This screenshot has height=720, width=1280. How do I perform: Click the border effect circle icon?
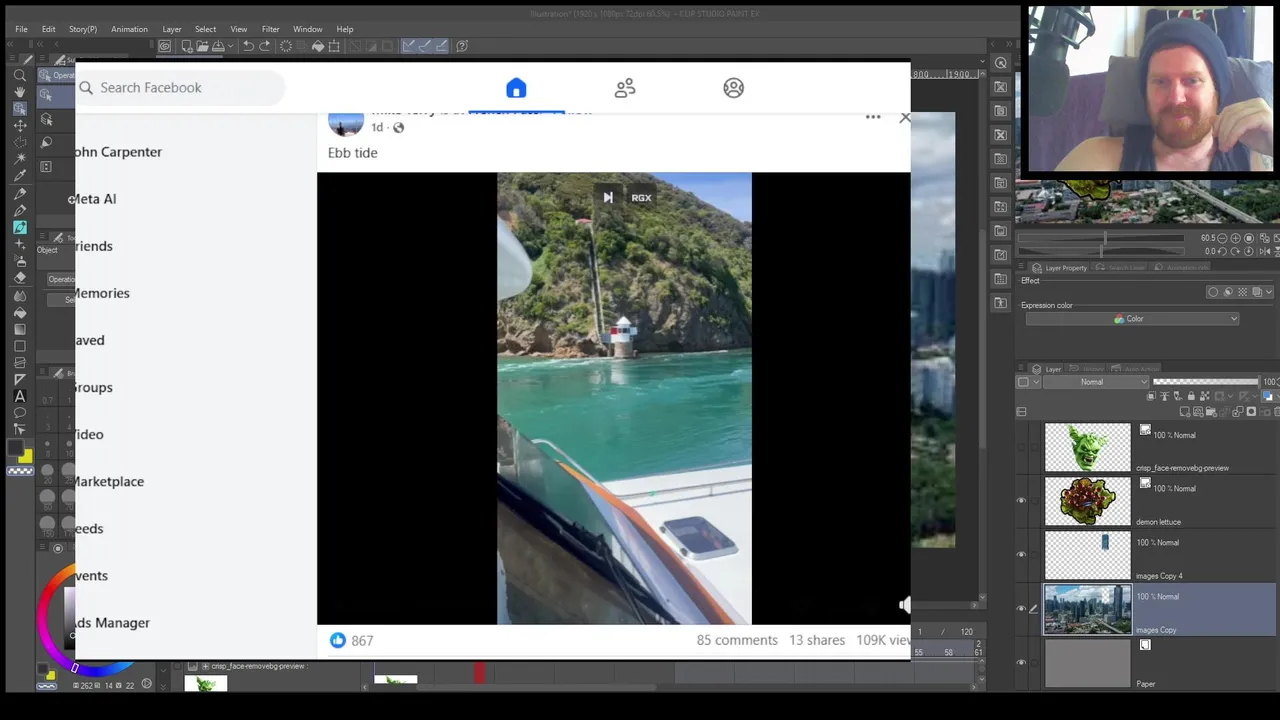(1213, 292)
